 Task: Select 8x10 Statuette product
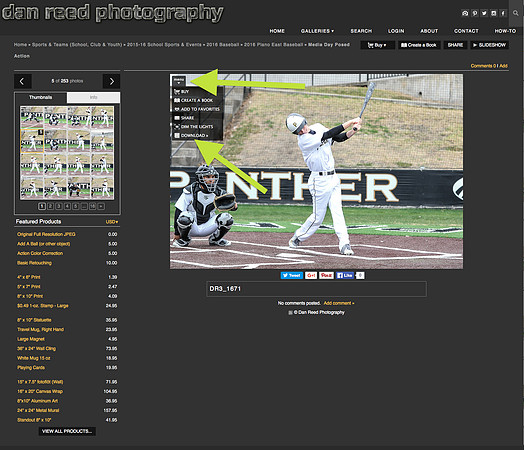pyautogui.click(x=34, y=320)
